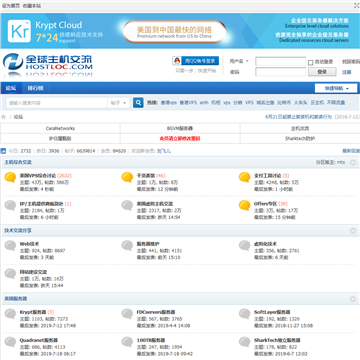
Task: Click the Quadranet服务器 forum bubble icon
Action: coord(10,342)
